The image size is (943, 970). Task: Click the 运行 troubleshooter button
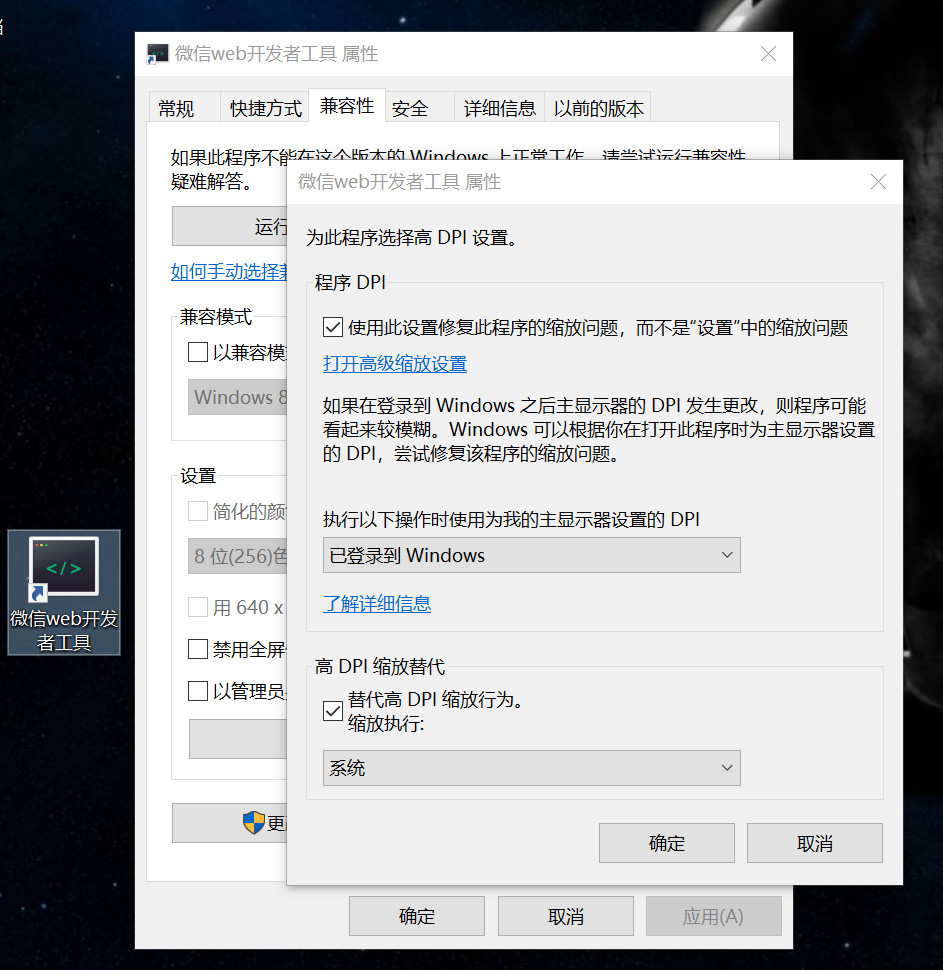(x=230, y=226)
